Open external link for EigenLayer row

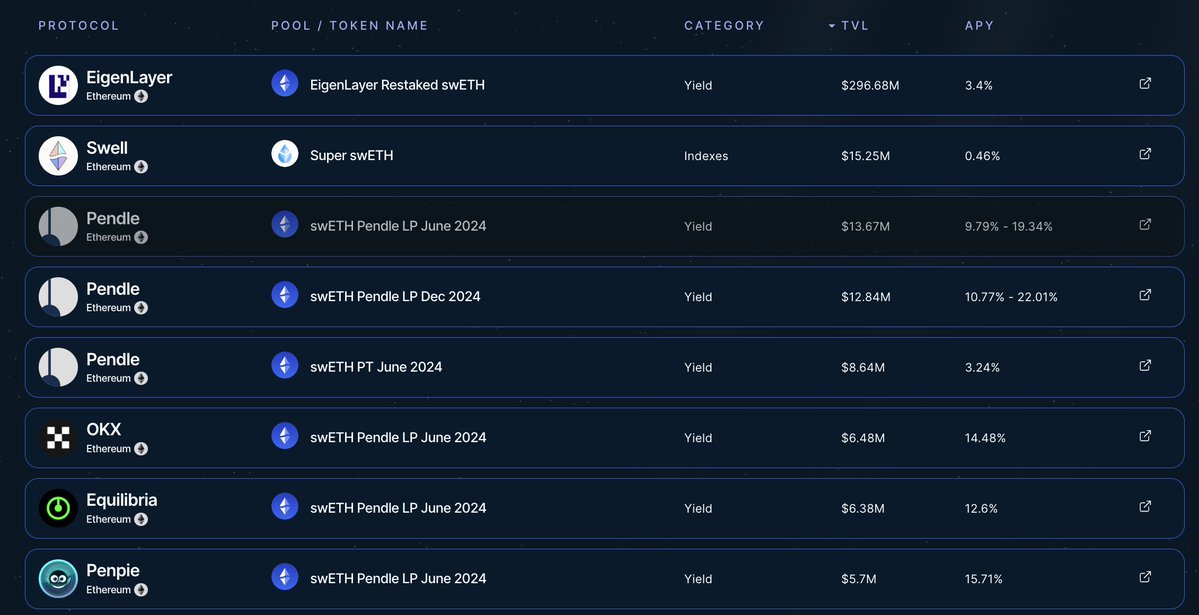click(x=1145, y=84)
